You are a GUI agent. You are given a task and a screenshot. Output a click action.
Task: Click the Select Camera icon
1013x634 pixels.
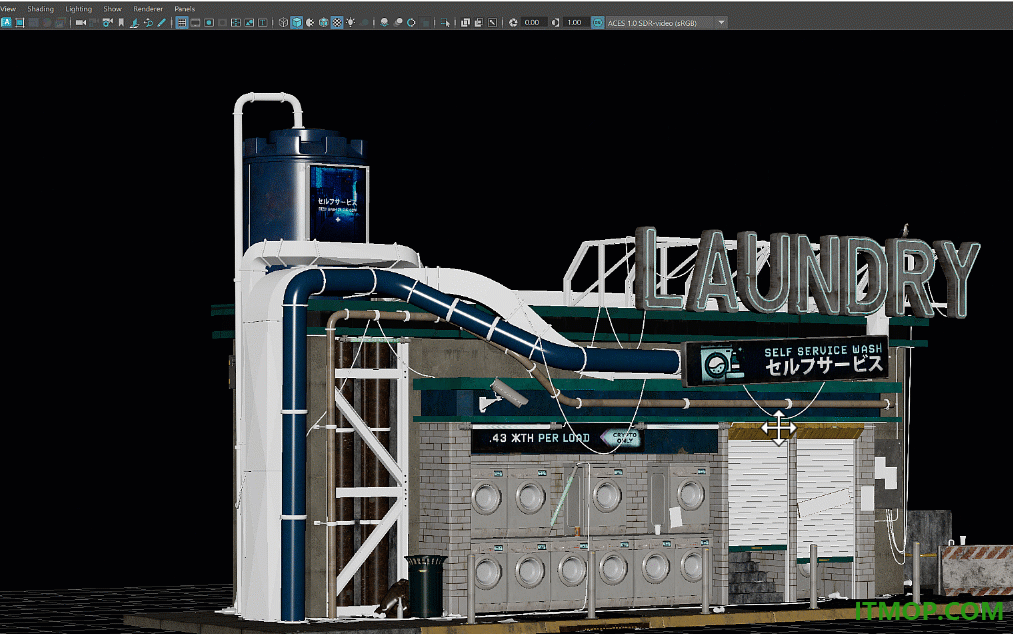(81, 23)
